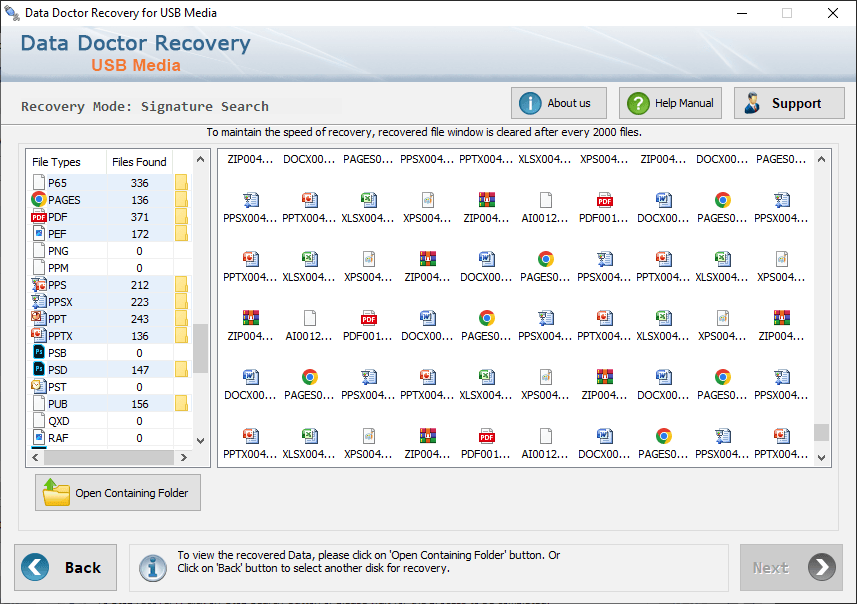Click the yellow folder icon in PPS row

click(x=181, y=284)
